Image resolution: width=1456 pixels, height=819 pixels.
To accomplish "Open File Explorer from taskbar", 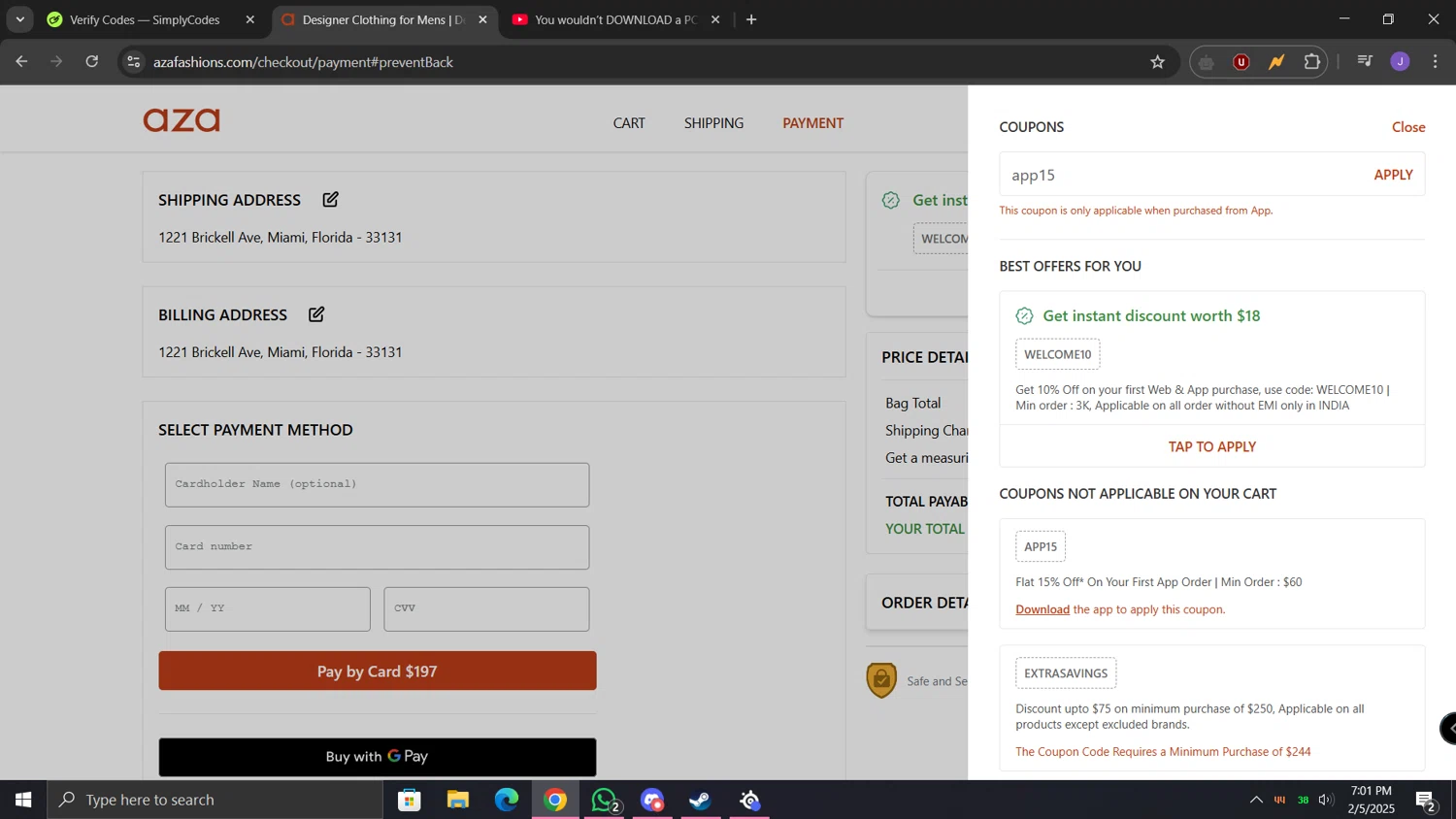I will (x=458, y=800).
